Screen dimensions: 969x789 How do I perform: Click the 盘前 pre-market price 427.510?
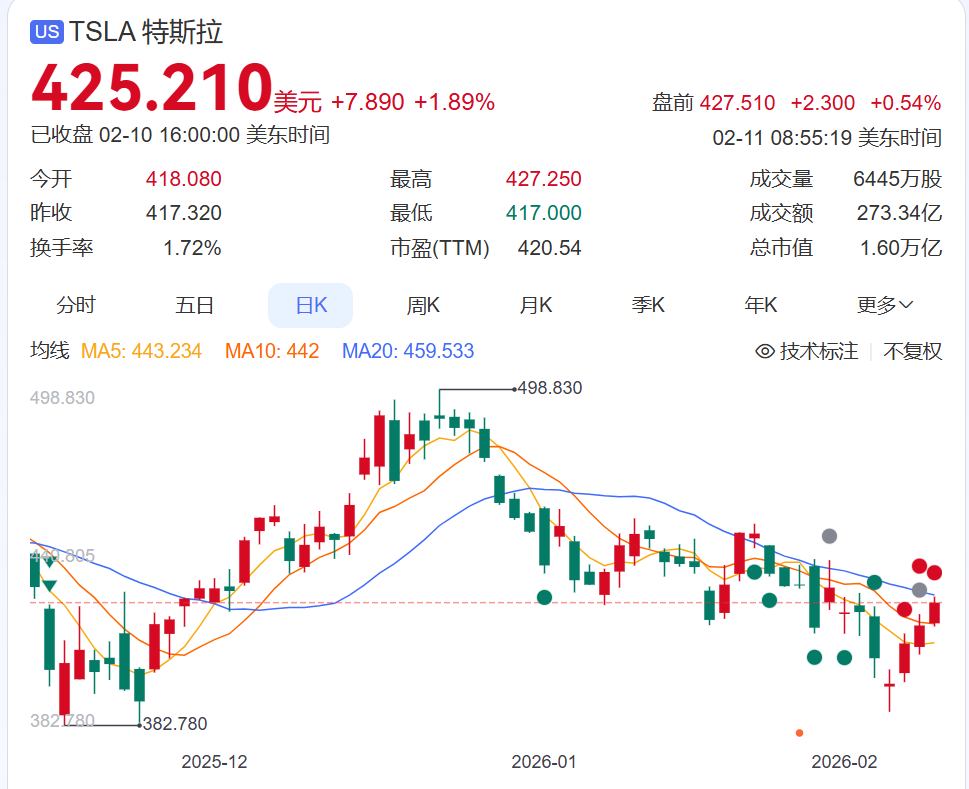click(737, 103)
